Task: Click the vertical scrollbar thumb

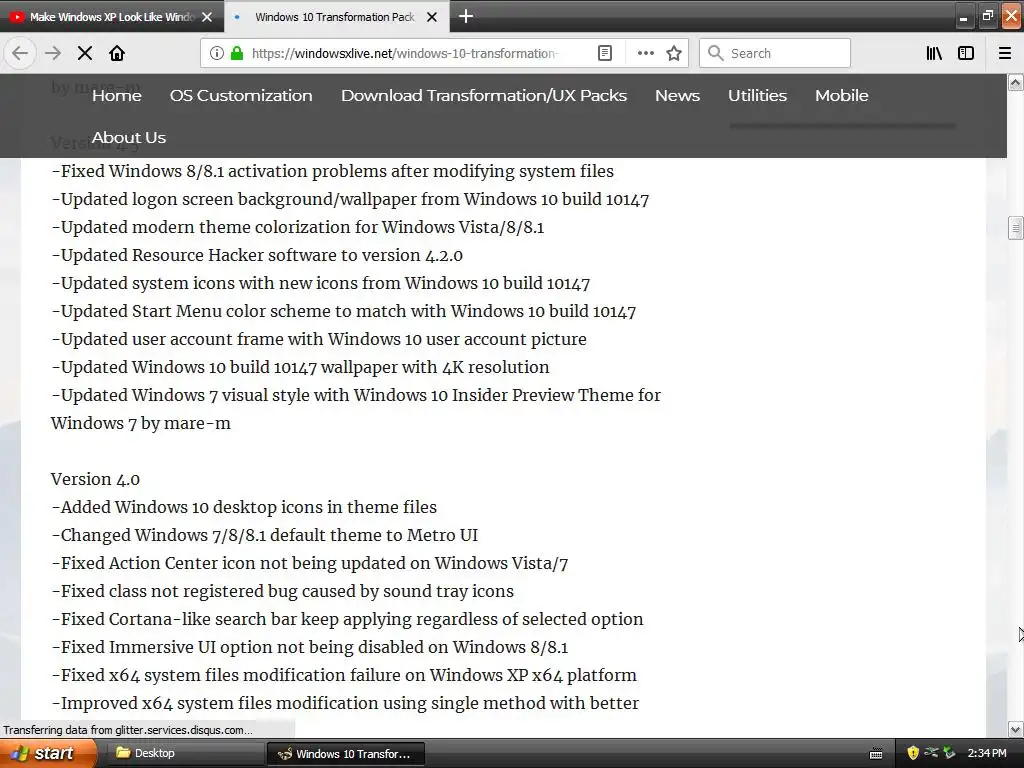Action: [x=1016, y=228]
